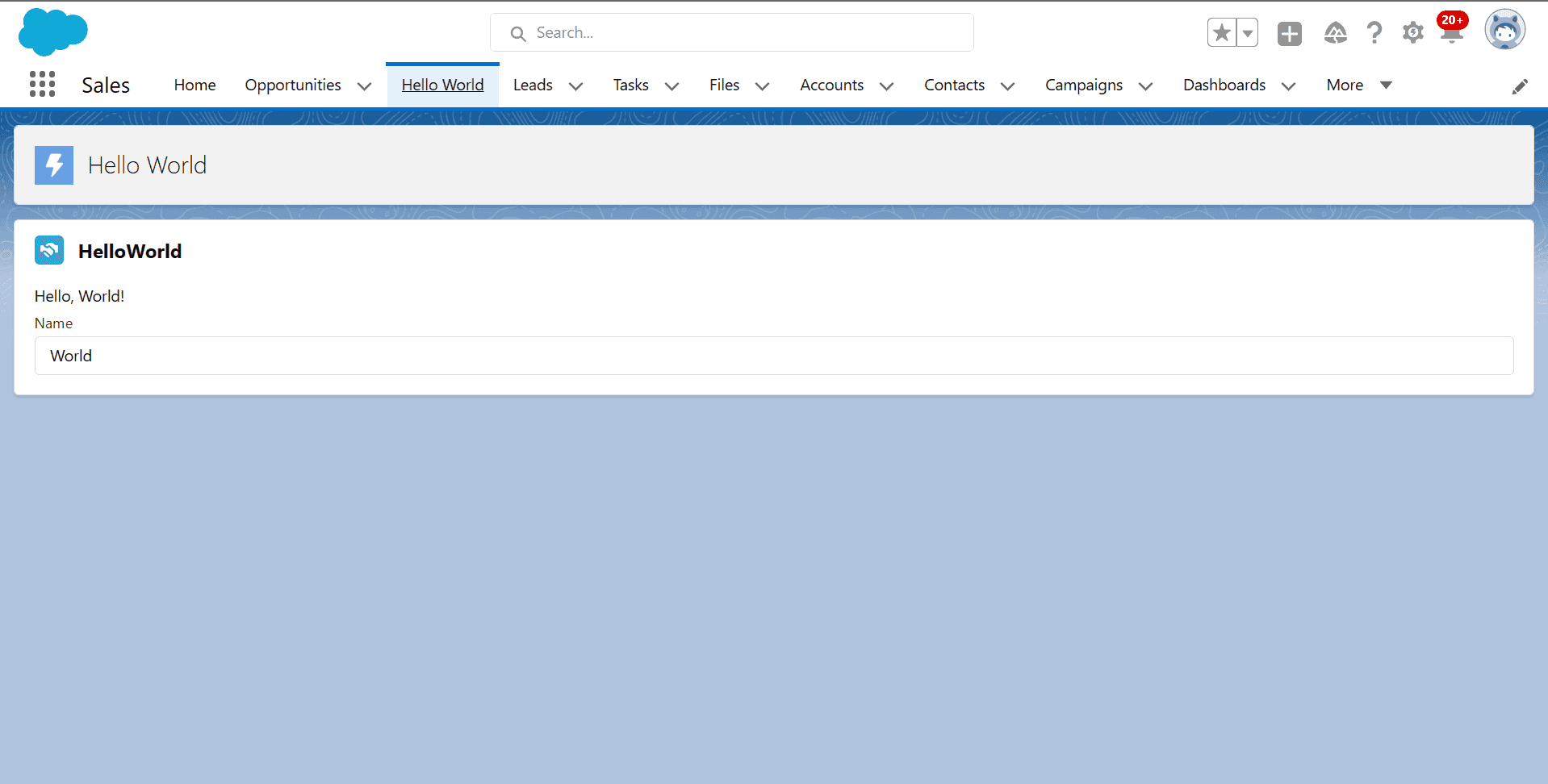Expand the Leads tab chevron
The image size is (1548, 784).
click(575, 86)
